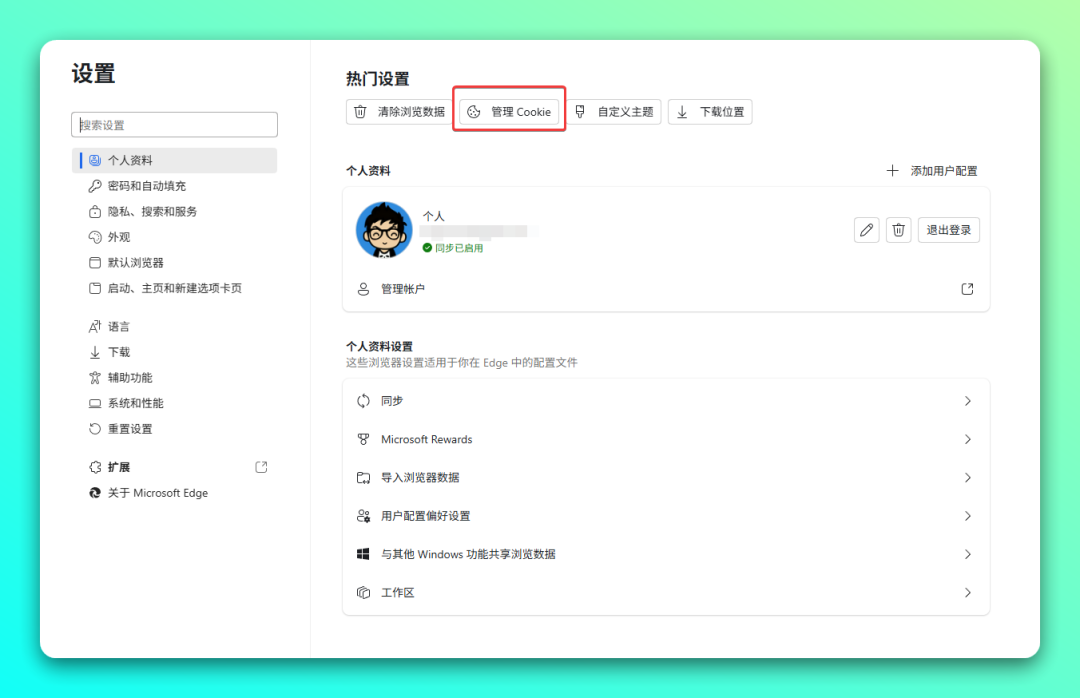Click 自定义主题 button

point(614,112)
